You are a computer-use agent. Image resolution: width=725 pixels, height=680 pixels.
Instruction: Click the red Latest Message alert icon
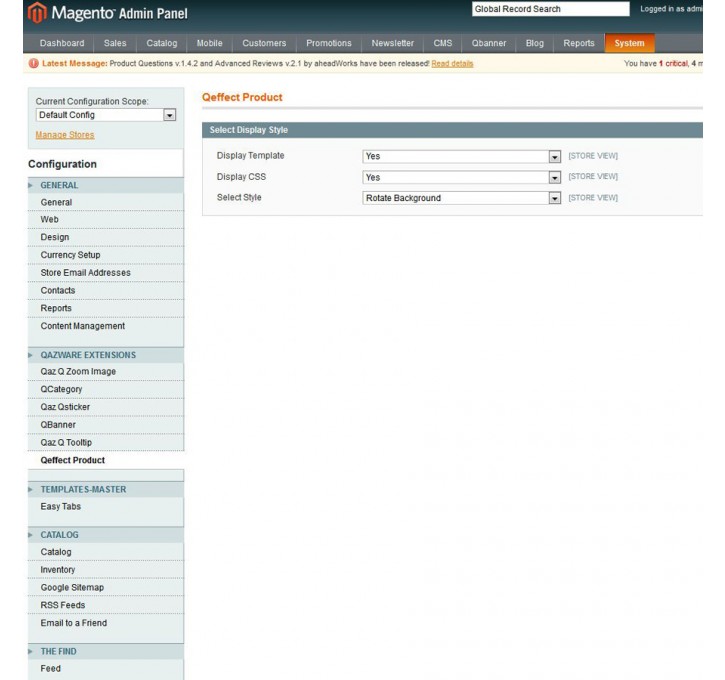33,63
